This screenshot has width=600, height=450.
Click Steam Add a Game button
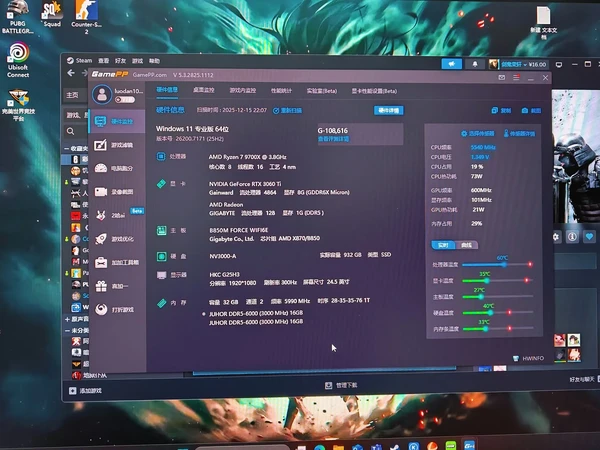click(x=85, y=391)
